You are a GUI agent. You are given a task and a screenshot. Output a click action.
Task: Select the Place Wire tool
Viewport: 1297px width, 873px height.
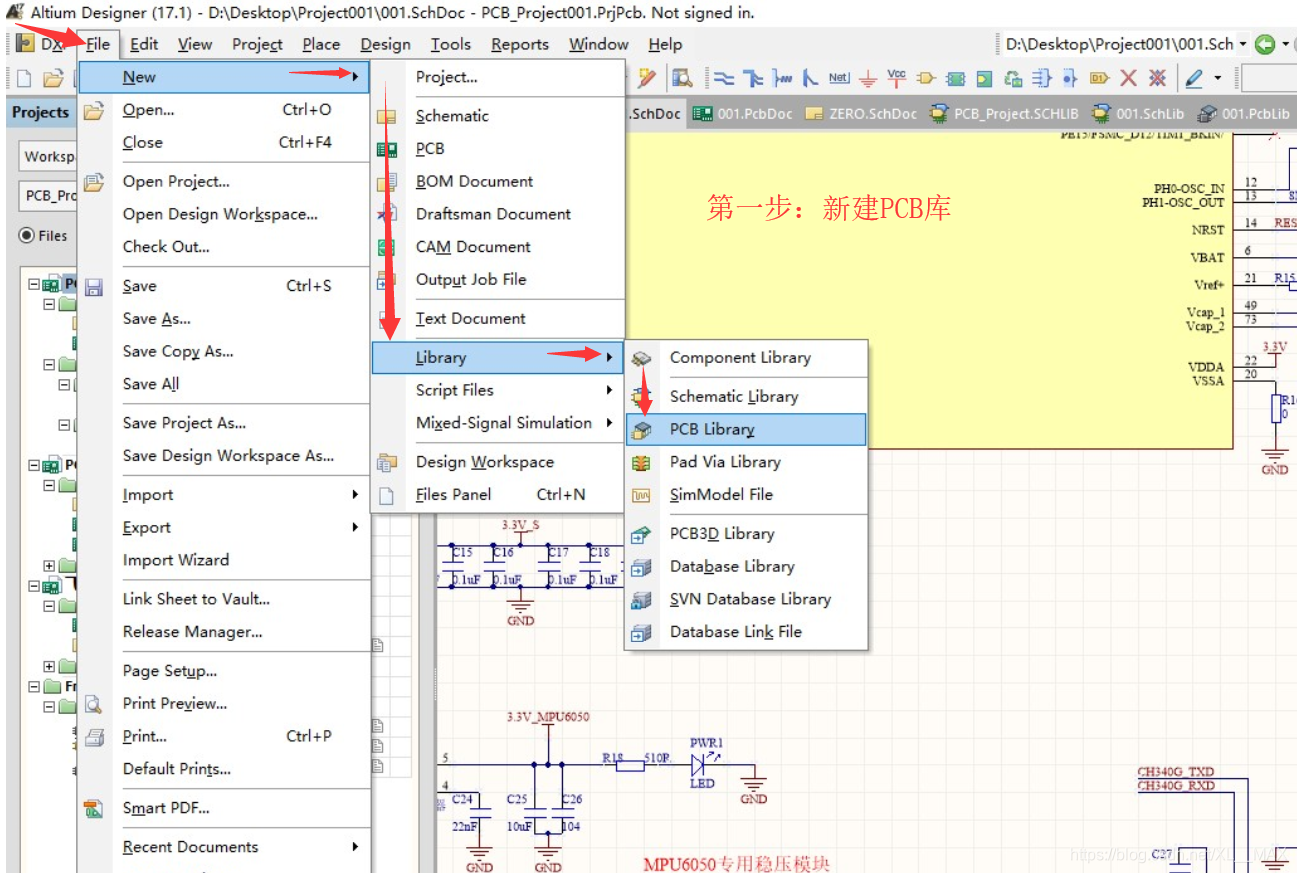click(x=724, y=78)
